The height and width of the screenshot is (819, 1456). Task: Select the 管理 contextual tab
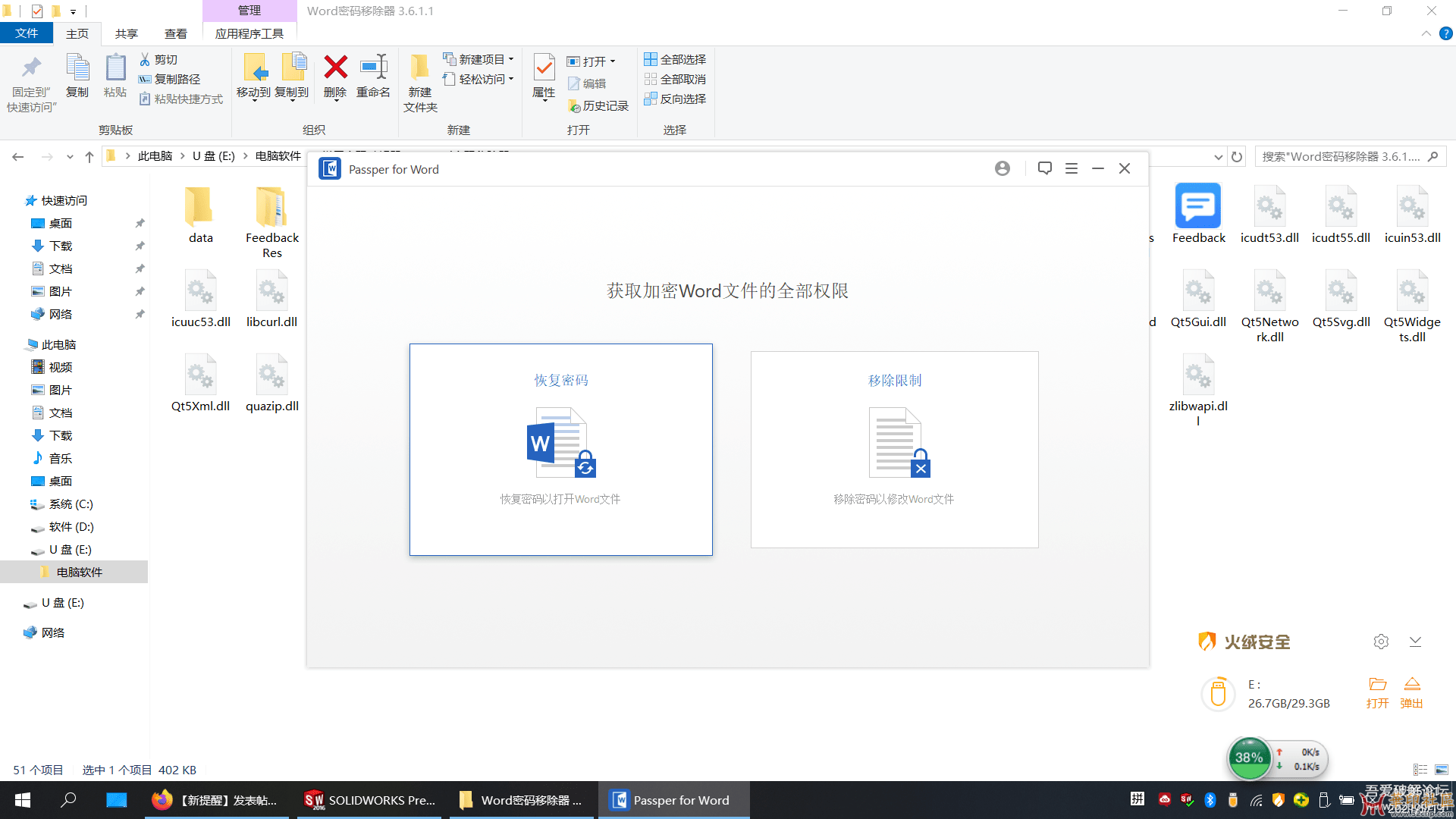pyautogui.click(x=249, y=11)
